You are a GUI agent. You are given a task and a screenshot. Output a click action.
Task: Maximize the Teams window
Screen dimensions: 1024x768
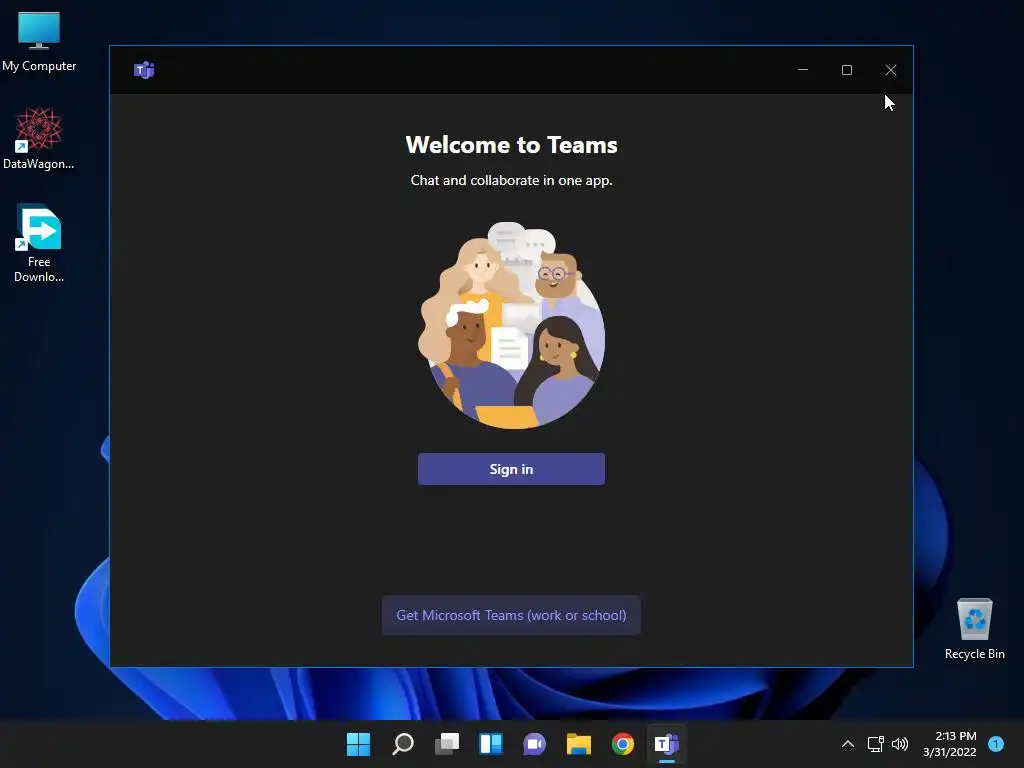[x=847, y=70]
